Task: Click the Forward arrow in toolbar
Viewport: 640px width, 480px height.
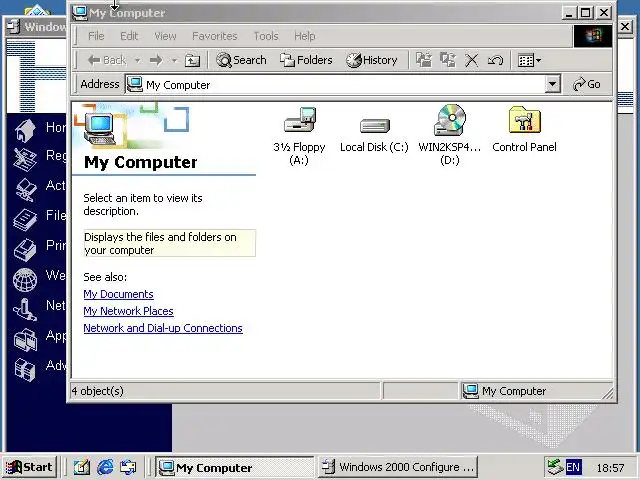Action: click(156, 60)
